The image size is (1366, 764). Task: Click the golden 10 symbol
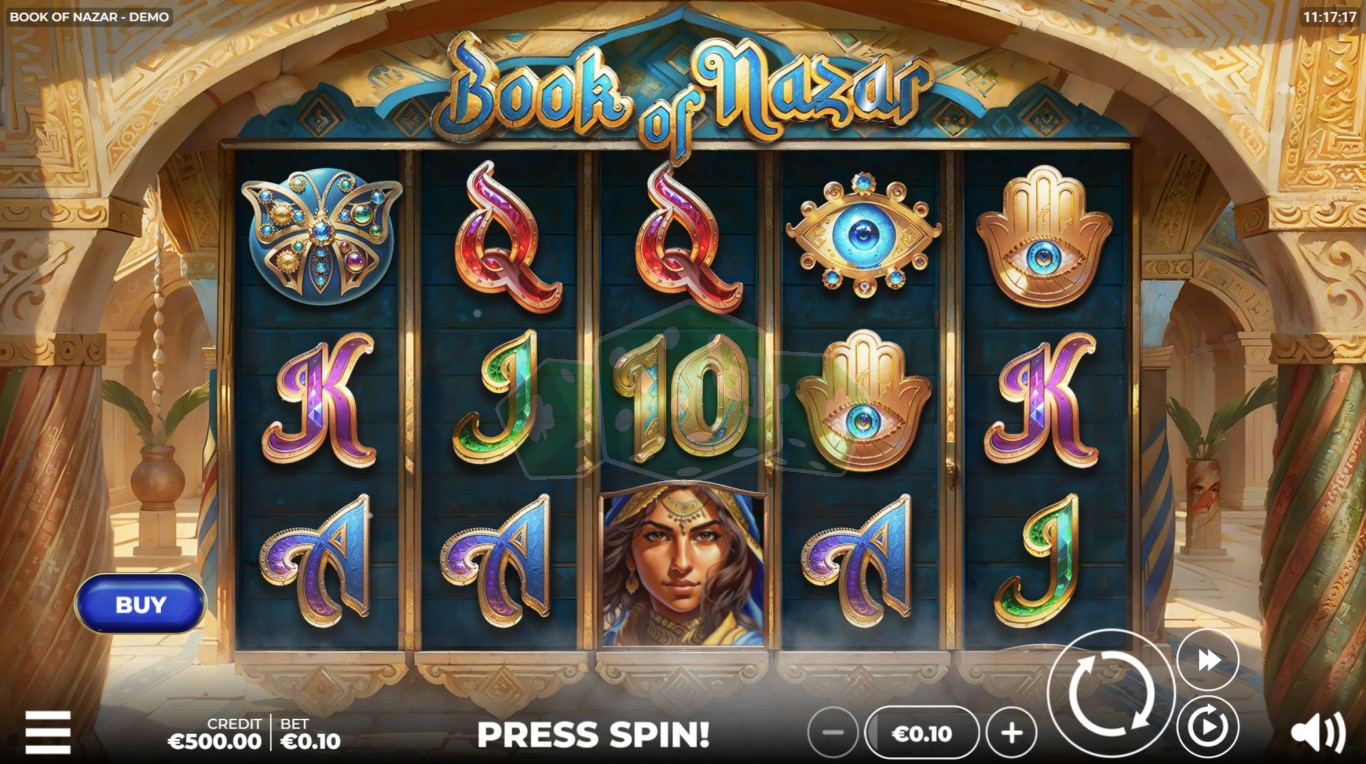point(682,397)
